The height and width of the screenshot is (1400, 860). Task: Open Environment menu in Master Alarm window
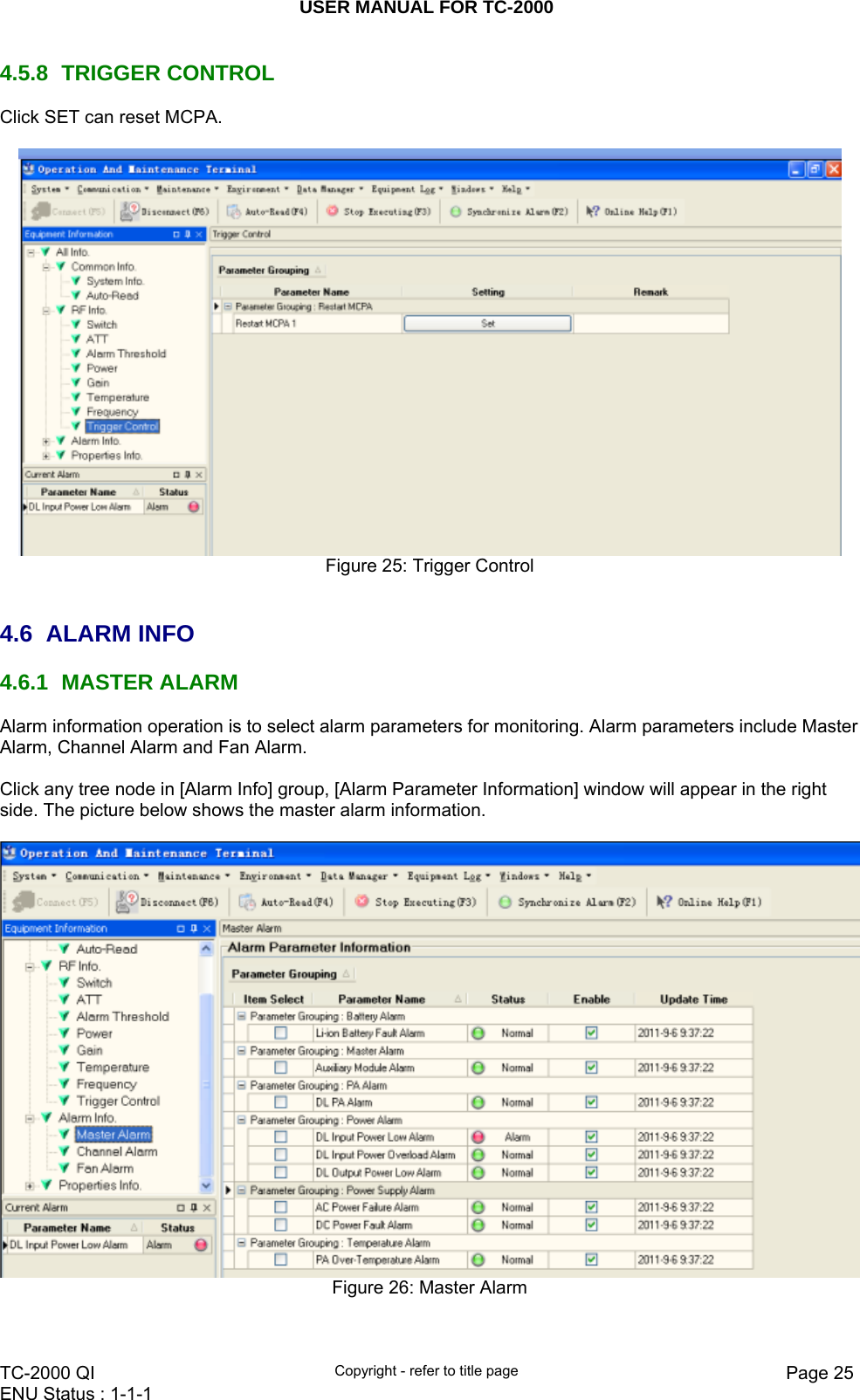pos(276,876)
